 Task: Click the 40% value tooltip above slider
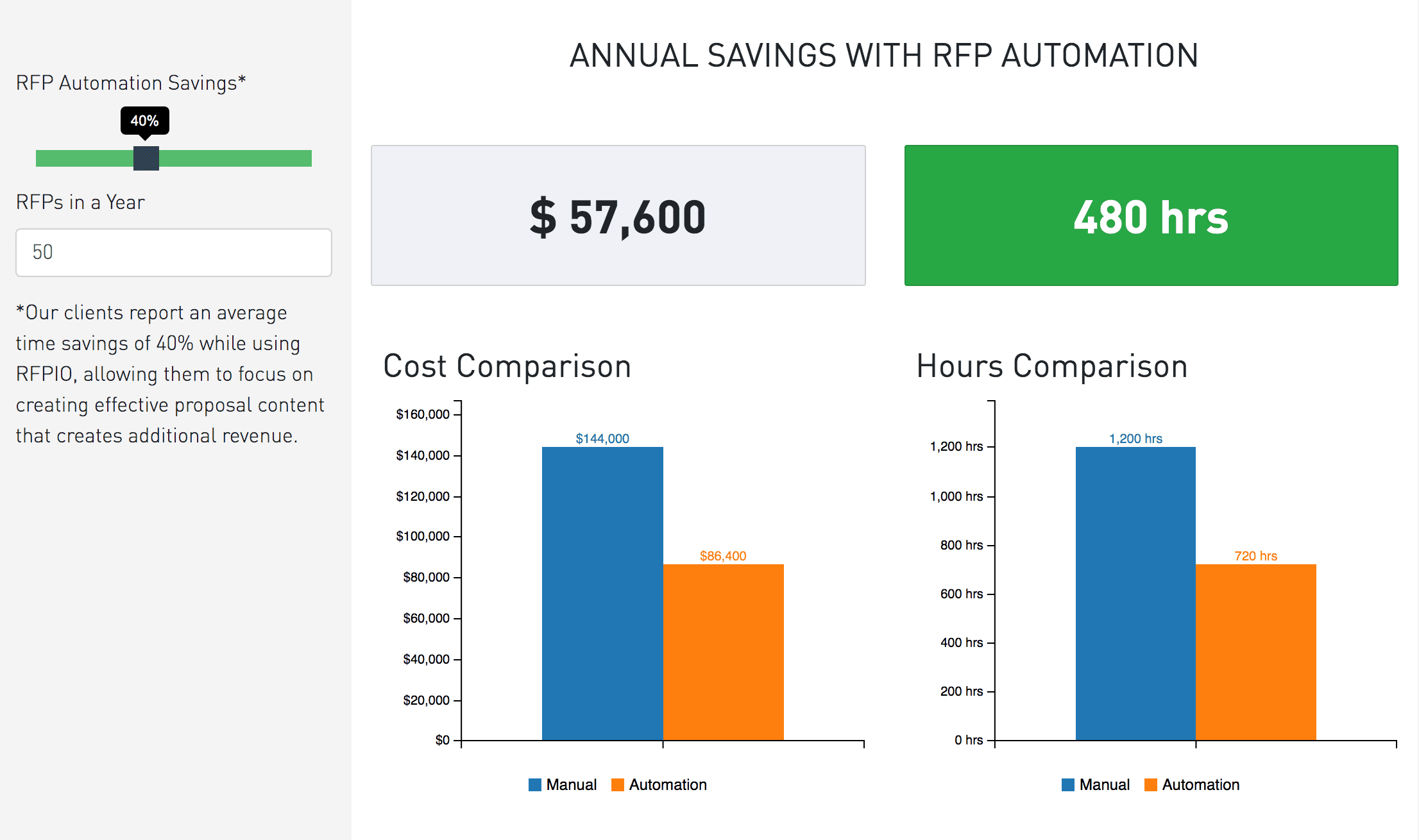pyautogui.click(x=144, y=121)
